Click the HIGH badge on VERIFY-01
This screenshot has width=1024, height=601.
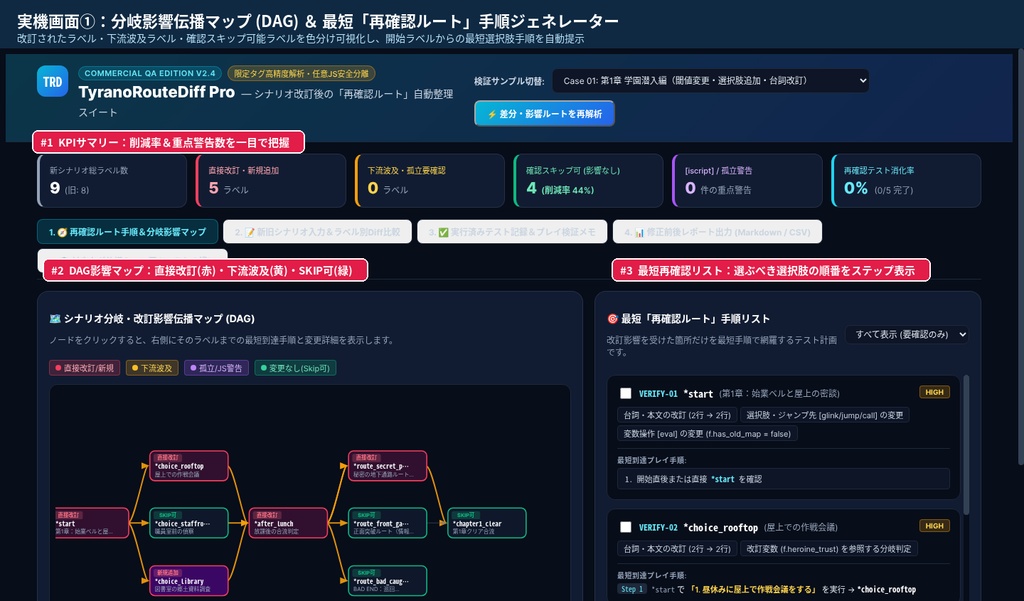[935, 392]
